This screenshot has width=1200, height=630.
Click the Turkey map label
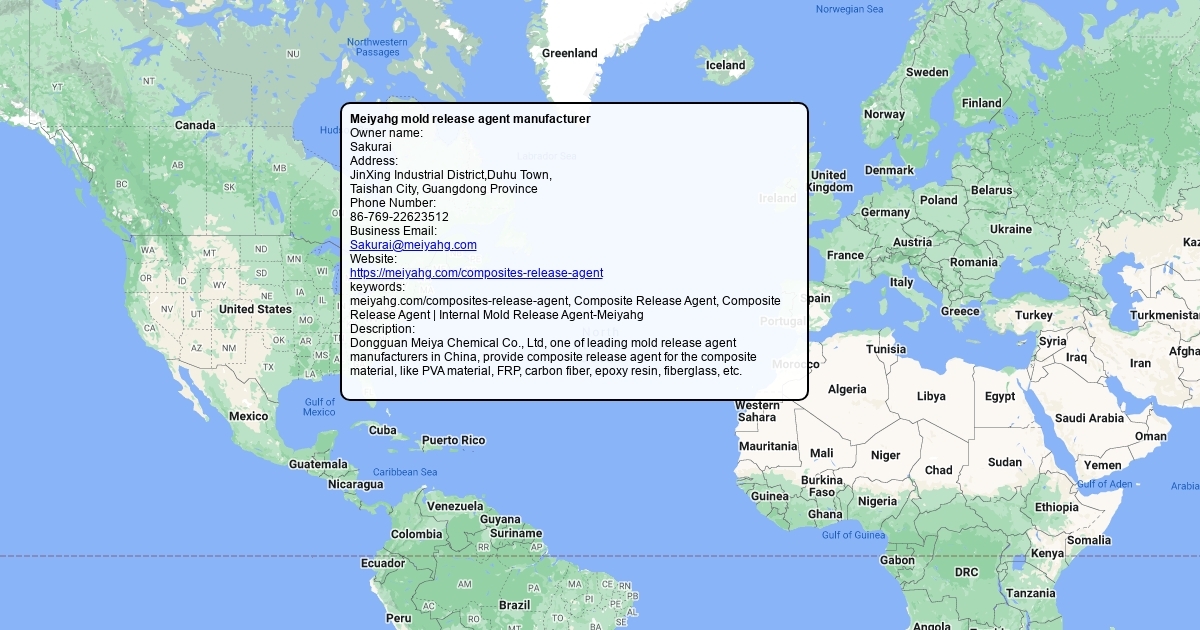(x=1034, y=315)
